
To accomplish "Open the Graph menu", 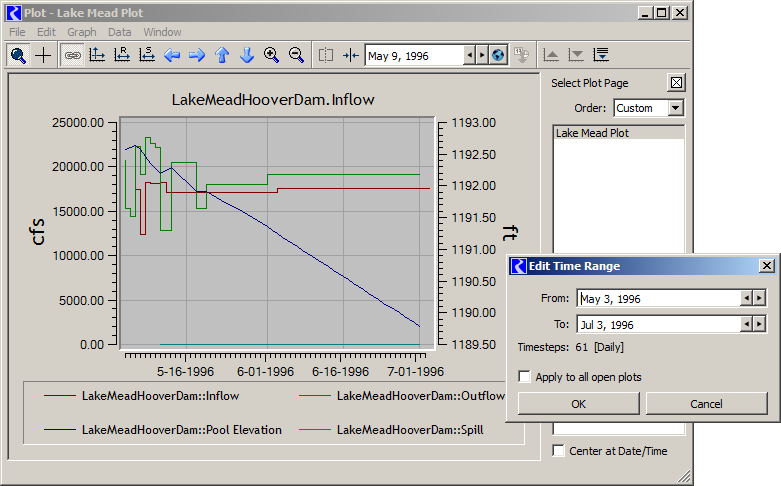I will pos(82,32).
